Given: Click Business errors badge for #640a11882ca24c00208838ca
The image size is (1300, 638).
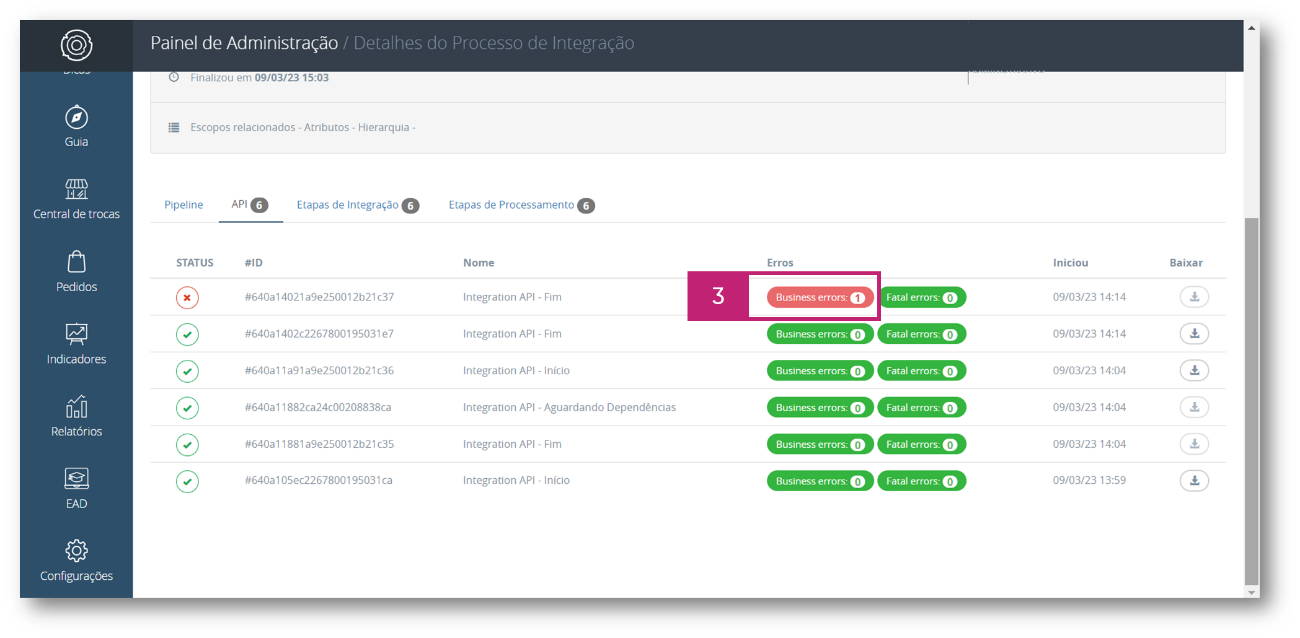Looking at the screenshot, I should pyautogui.click(x=820, y=408).
